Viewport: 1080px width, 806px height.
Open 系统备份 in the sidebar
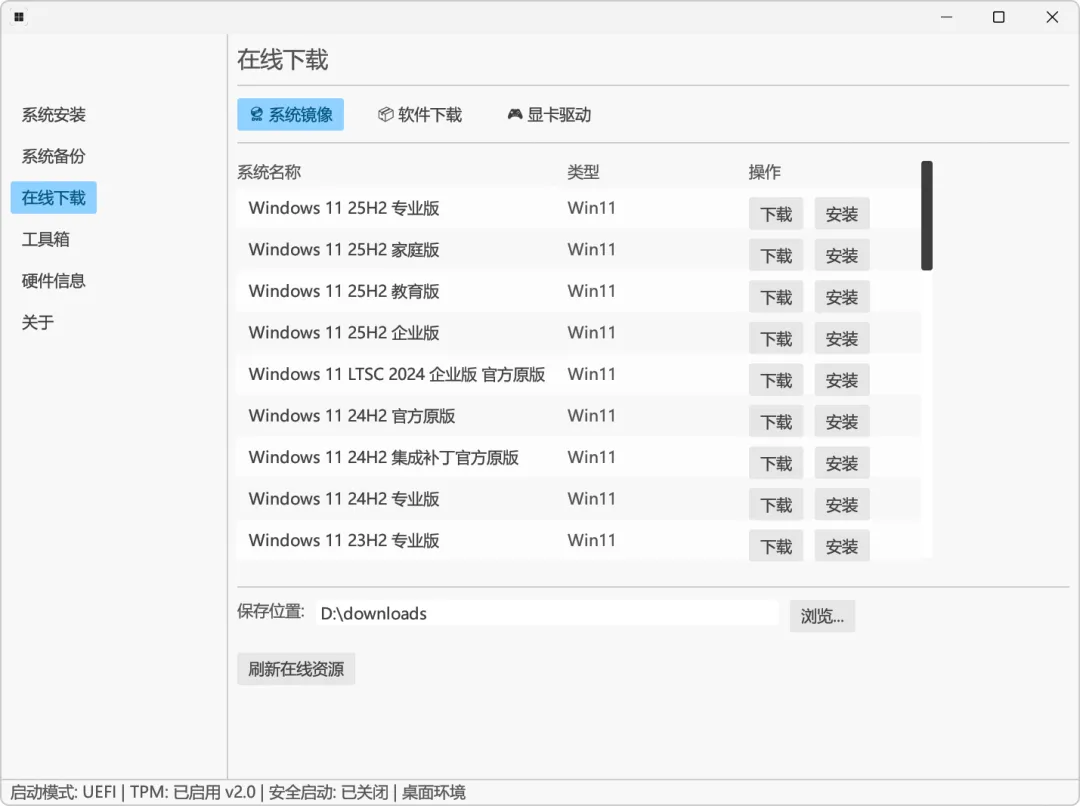pyautogui.click(x=54, y=156)
